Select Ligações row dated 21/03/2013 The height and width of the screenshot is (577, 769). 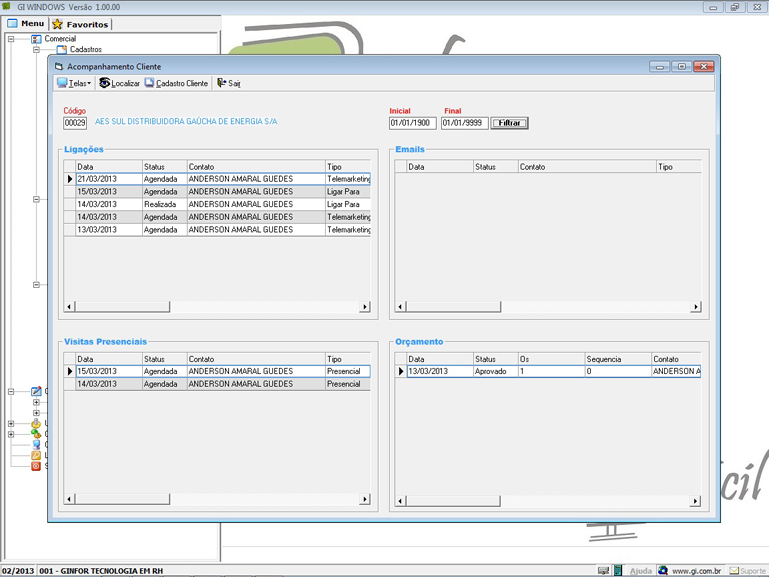tap(217, 179)
